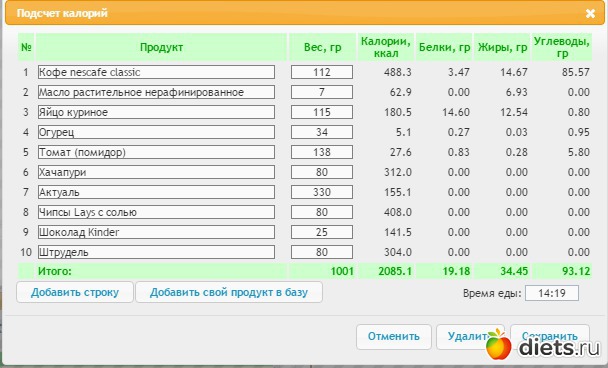608x368 pixels.
Task: Click the Калории, ккал column header
Action: 386,47
